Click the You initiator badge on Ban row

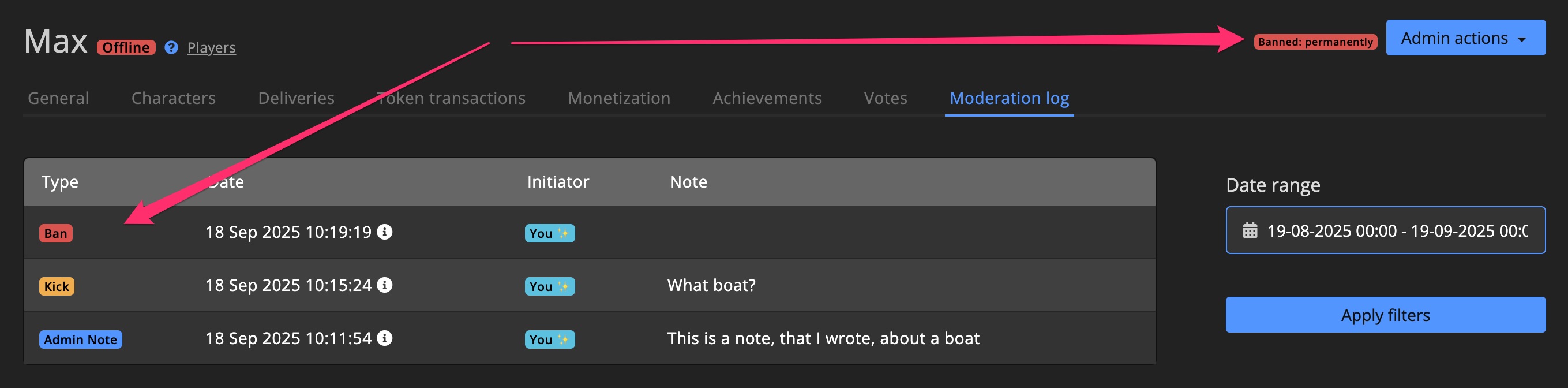point(549,233)
